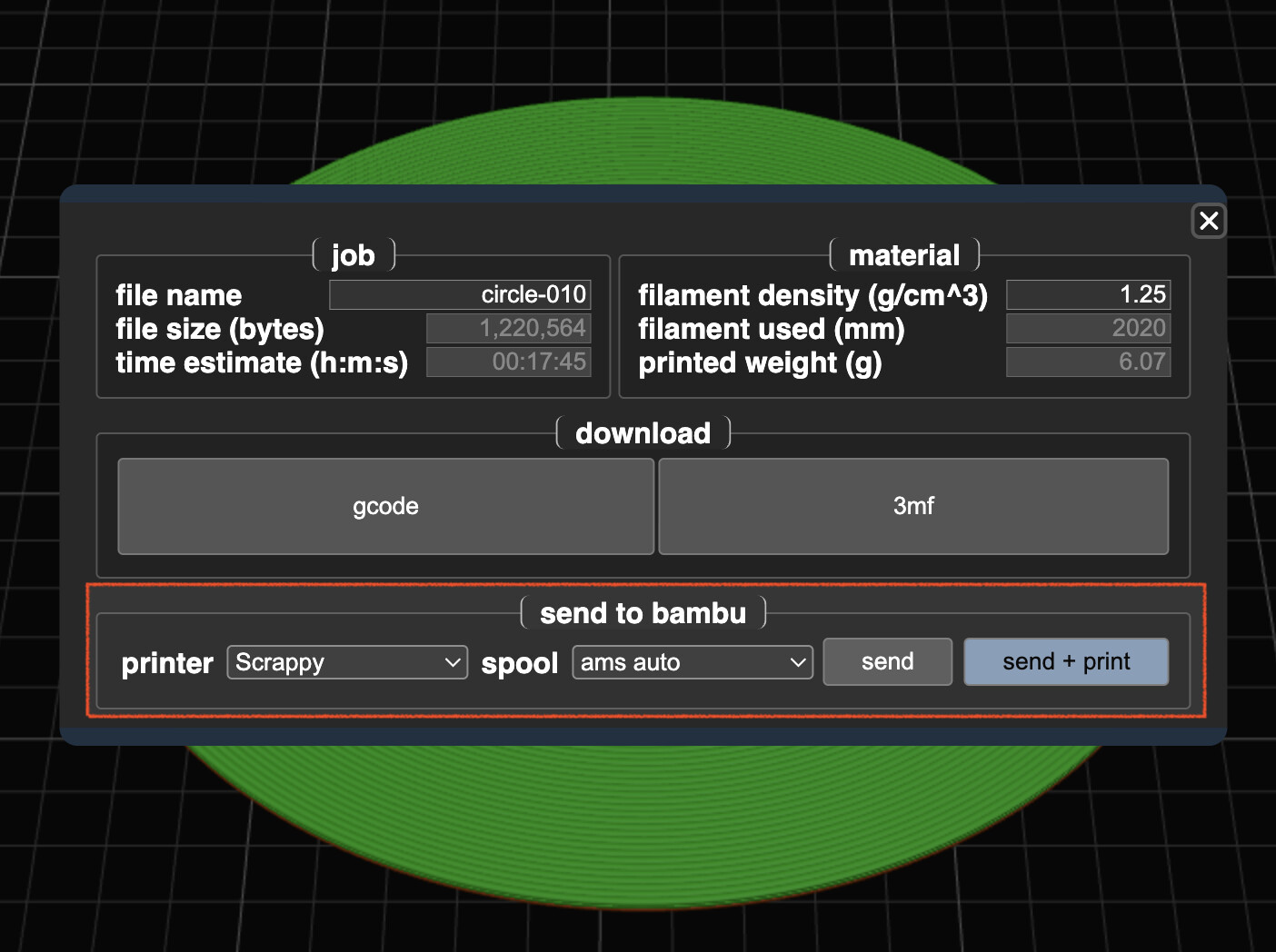Click the material section heading
Viewport: 1276px width, 952px height.
(903, 255)
